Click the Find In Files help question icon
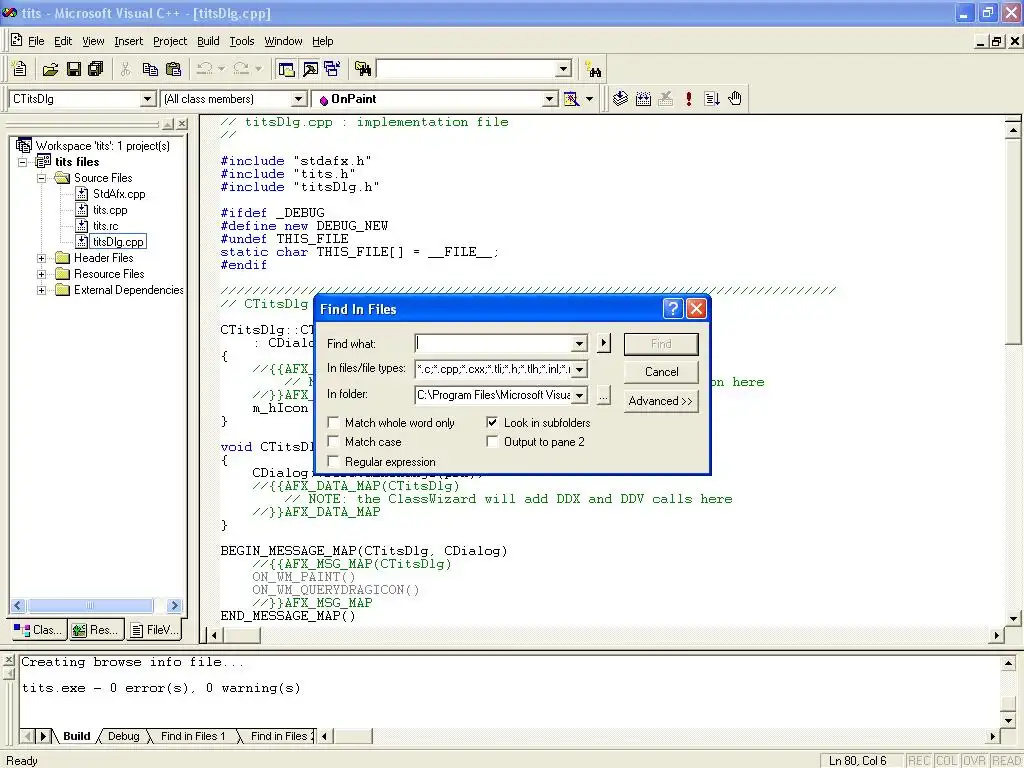Viewport: 1024px width, 768px height. click(673, 308)
